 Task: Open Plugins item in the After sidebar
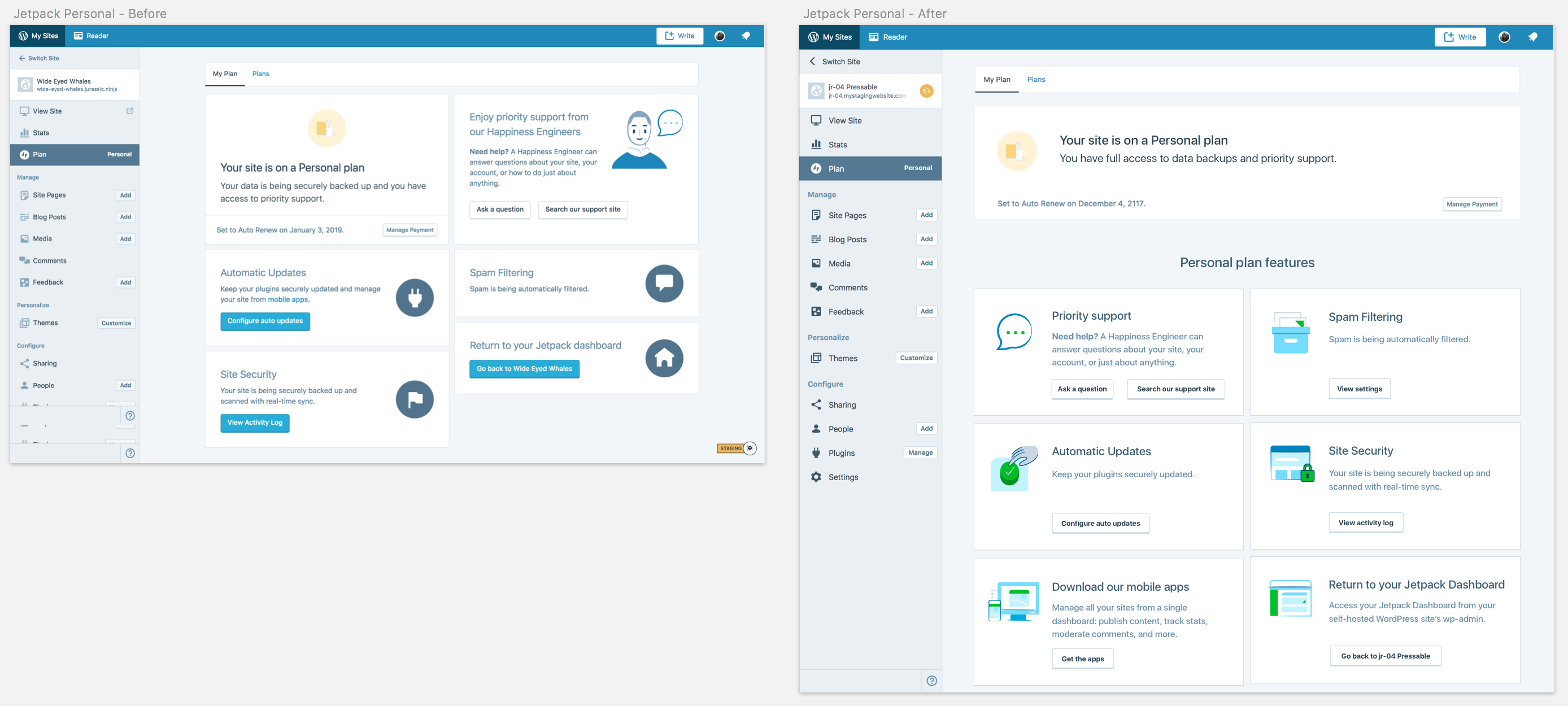point(841,453)
